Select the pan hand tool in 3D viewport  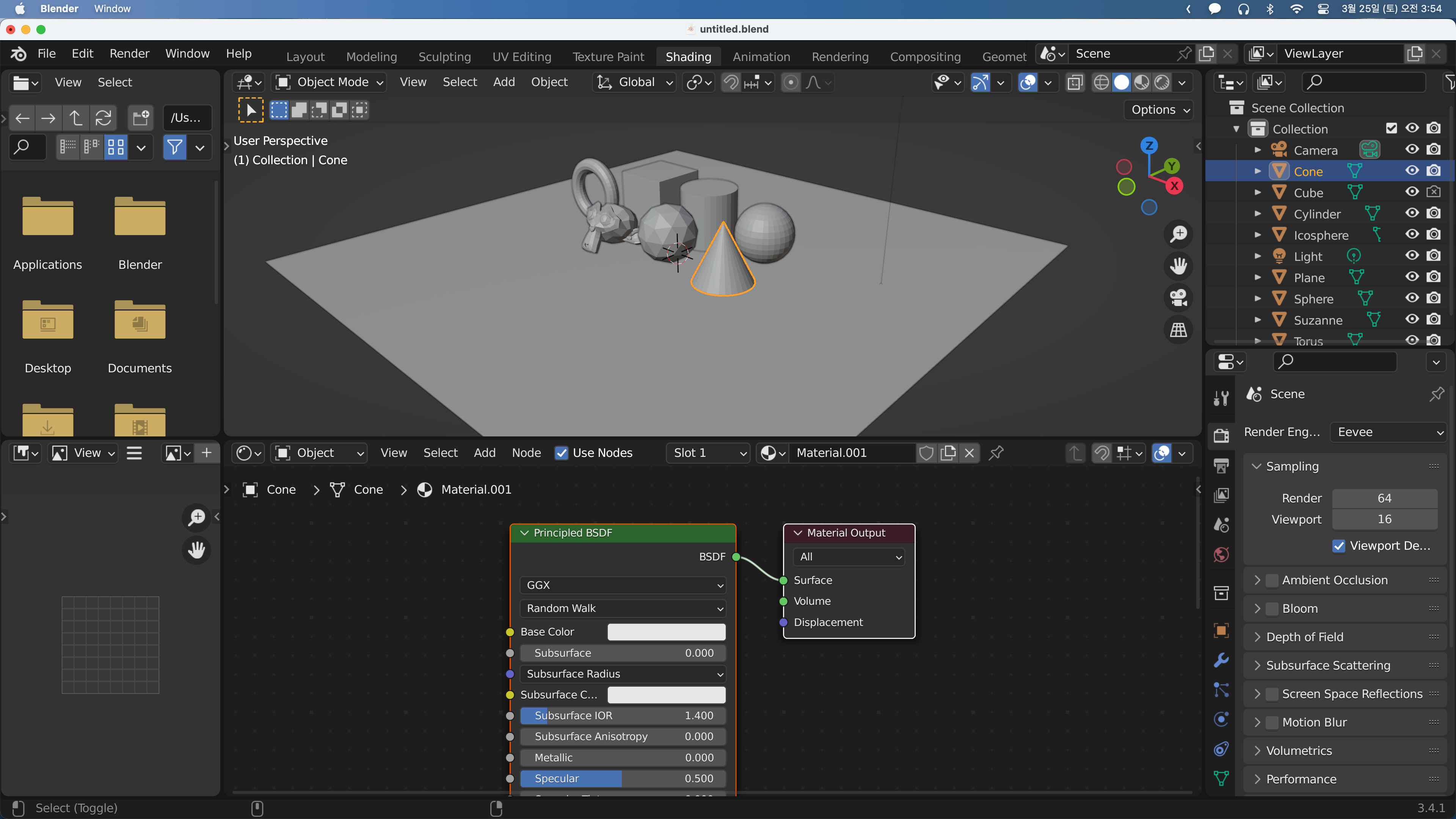click(1178, 266)
